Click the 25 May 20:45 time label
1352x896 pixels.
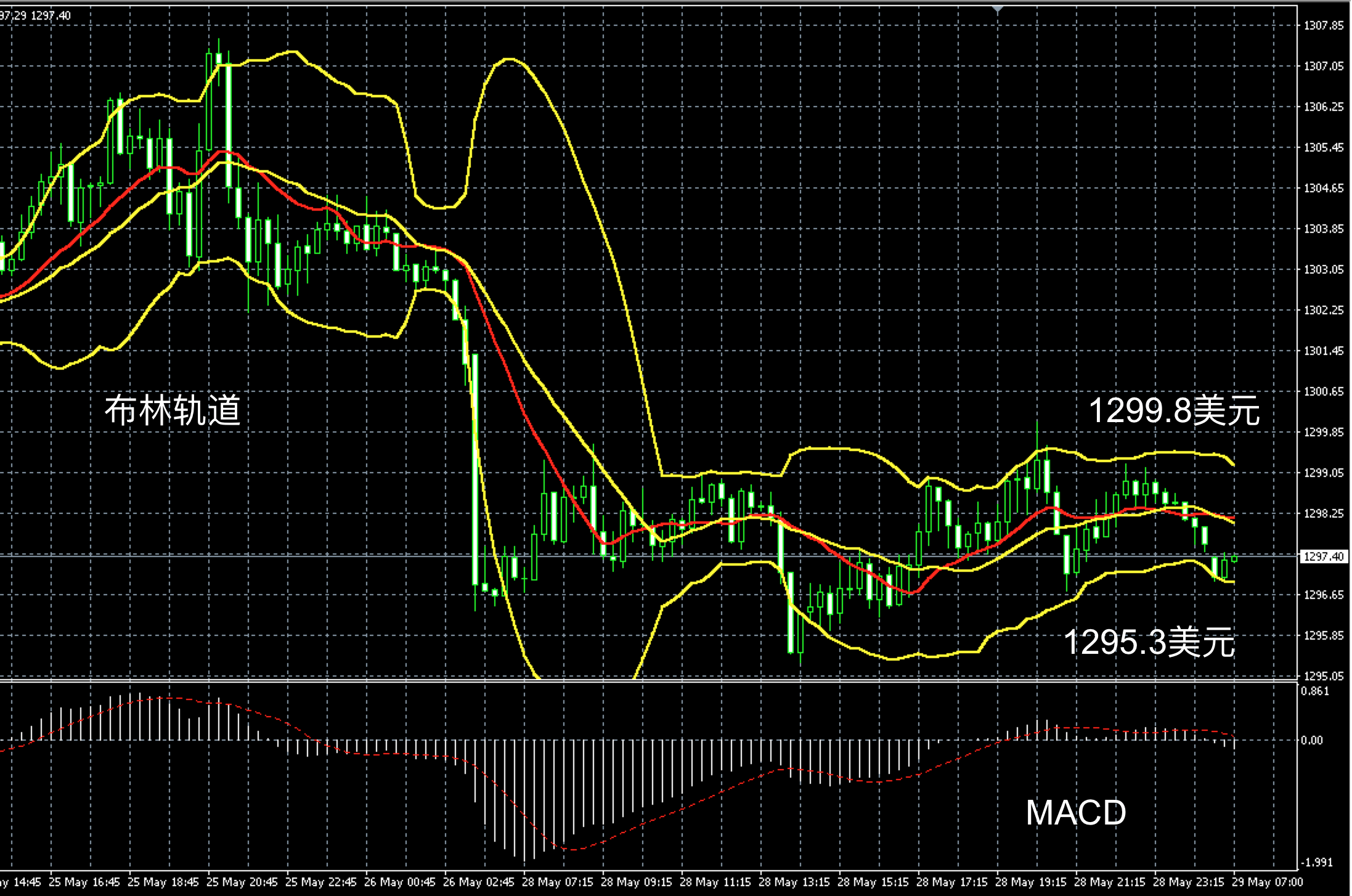coord(242,882)
